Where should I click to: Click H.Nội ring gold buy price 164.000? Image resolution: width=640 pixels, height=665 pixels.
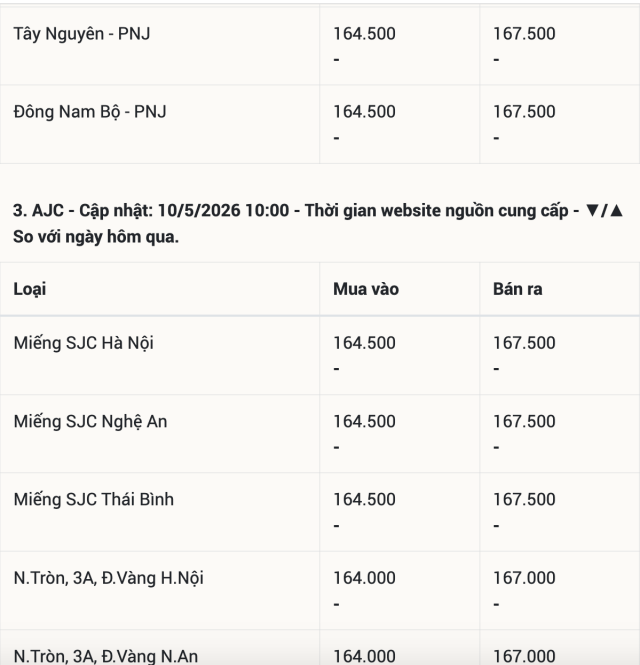364,578
